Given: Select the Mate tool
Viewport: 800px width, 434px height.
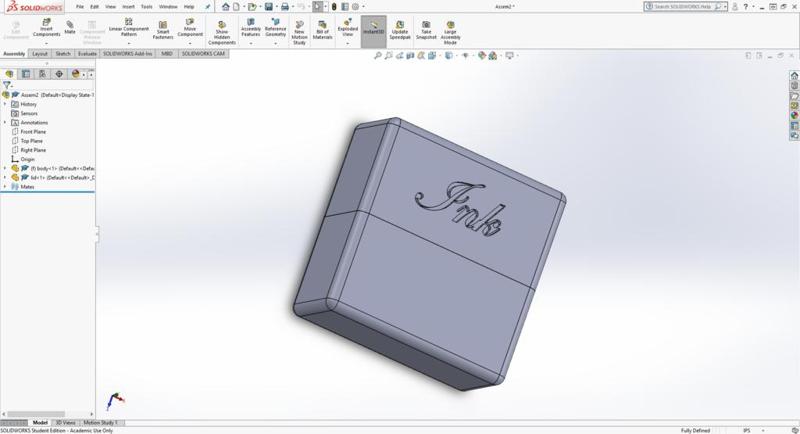Looking at the screenshot, I should click(x=70, y=28).
